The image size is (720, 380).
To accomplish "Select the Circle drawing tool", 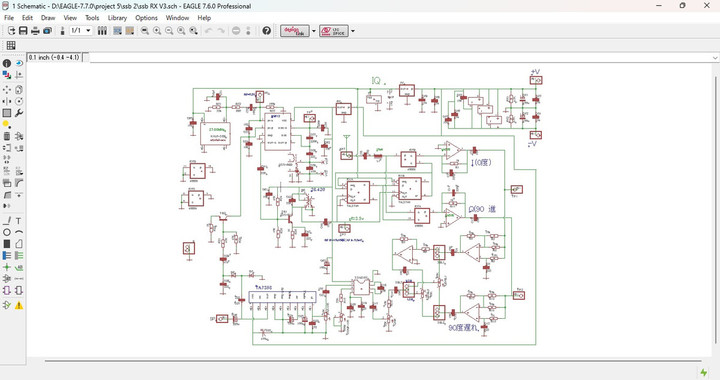I will (6, 232).
